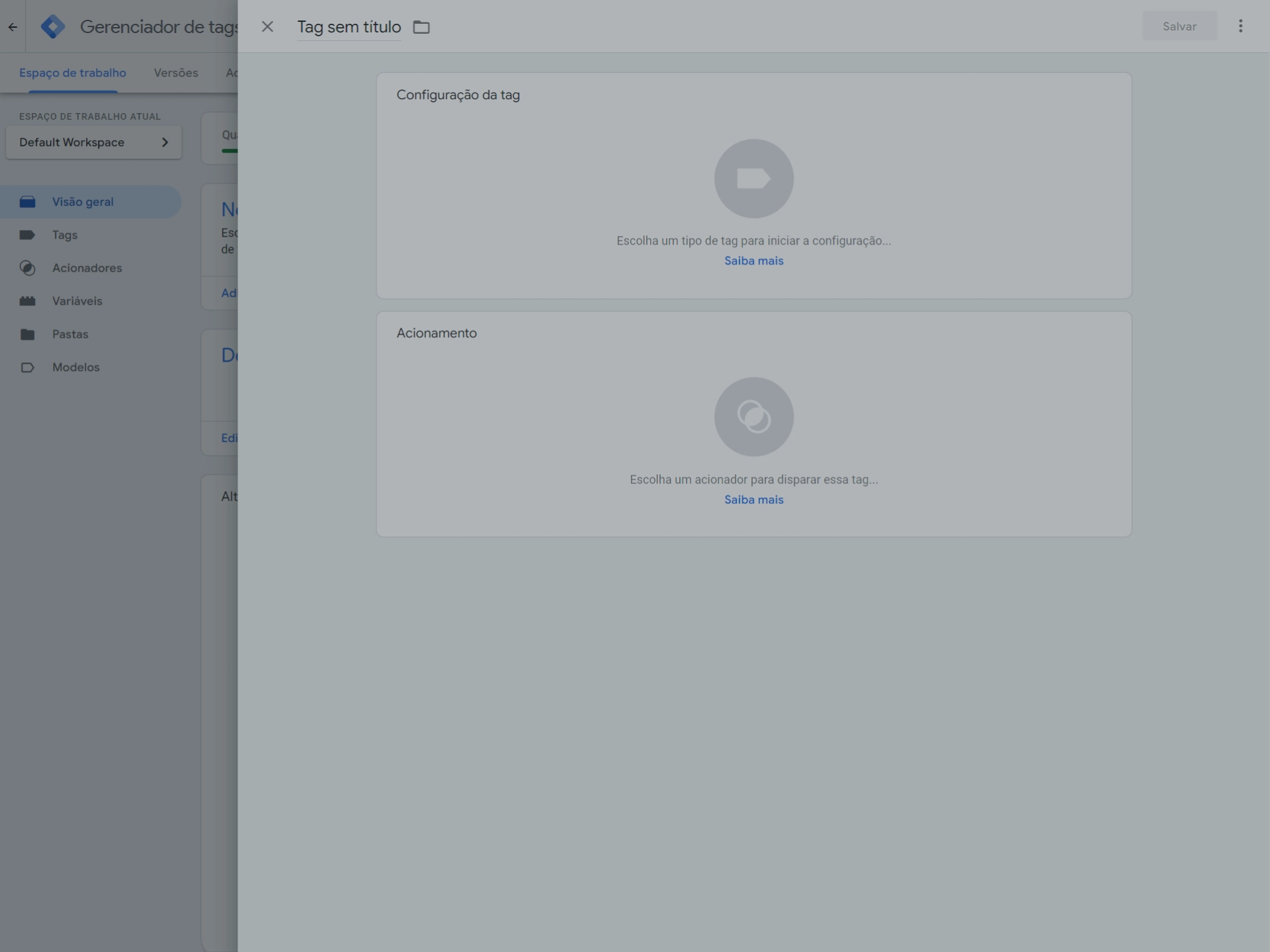This screenshot has height=952, width=1270.
Task: Click the folder icon beside tag title
Action: point(421,27)
